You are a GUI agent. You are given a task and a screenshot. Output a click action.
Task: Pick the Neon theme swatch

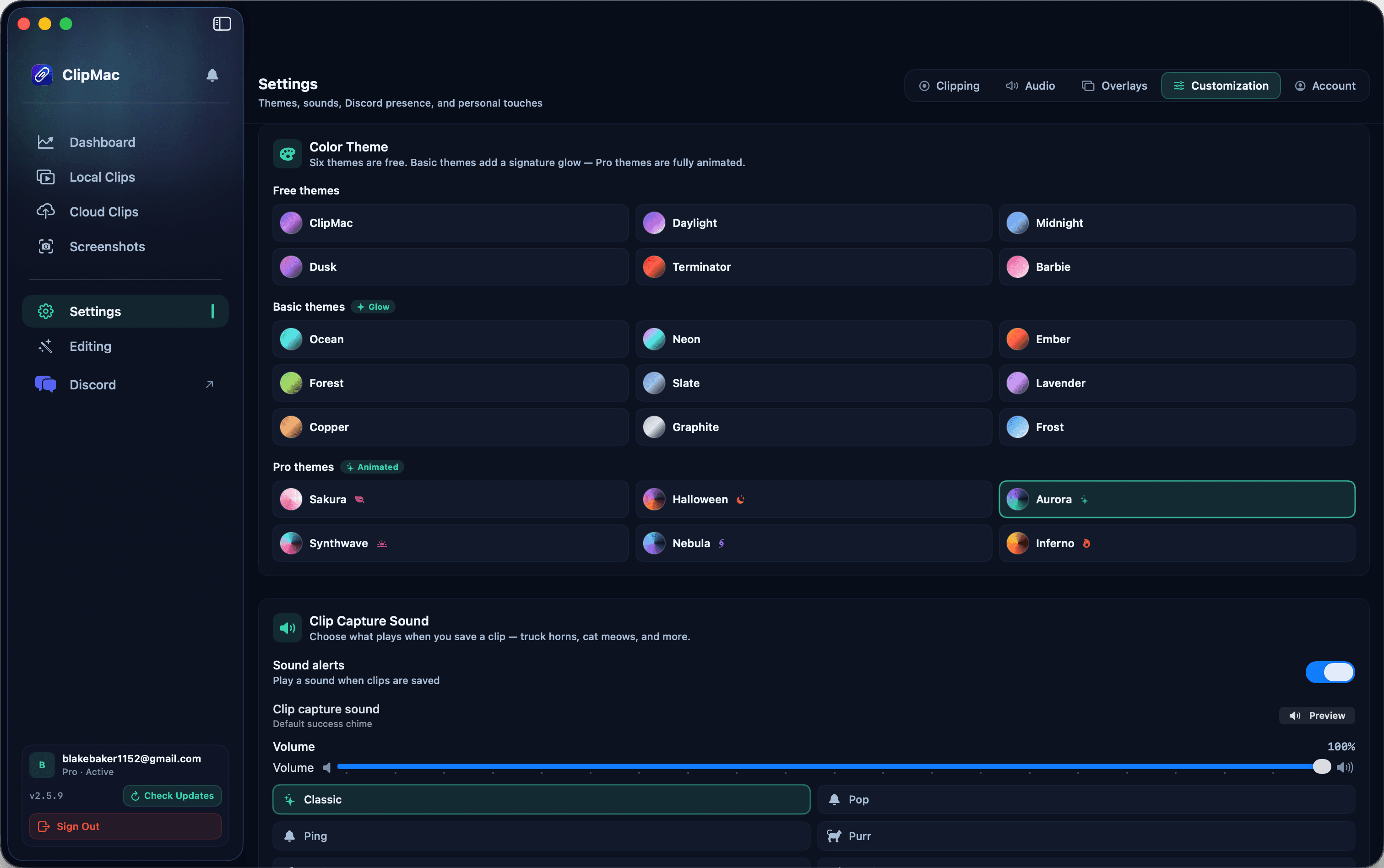[x=654, y=339]
